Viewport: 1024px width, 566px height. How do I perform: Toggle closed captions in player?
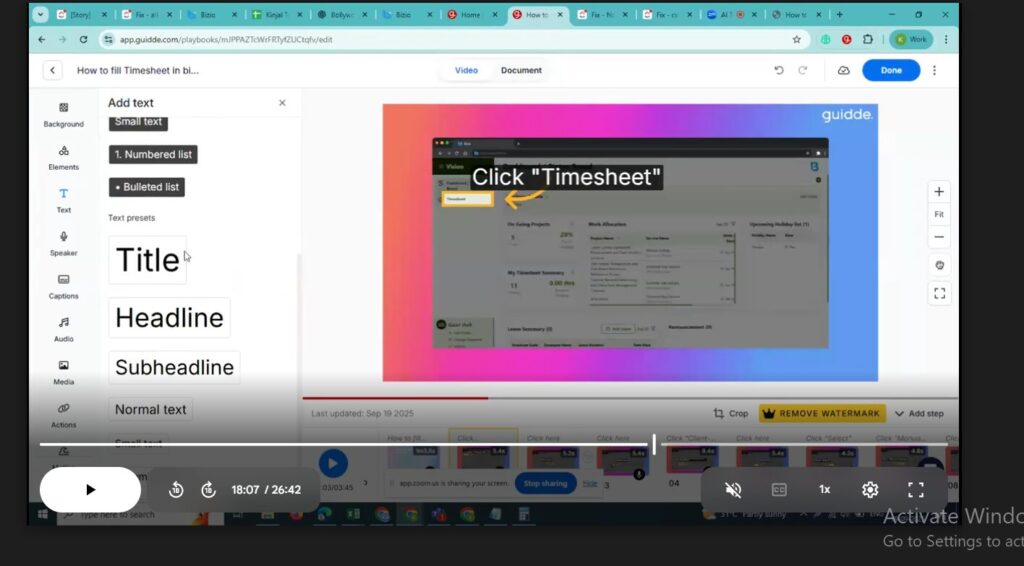tap(779, 489)
